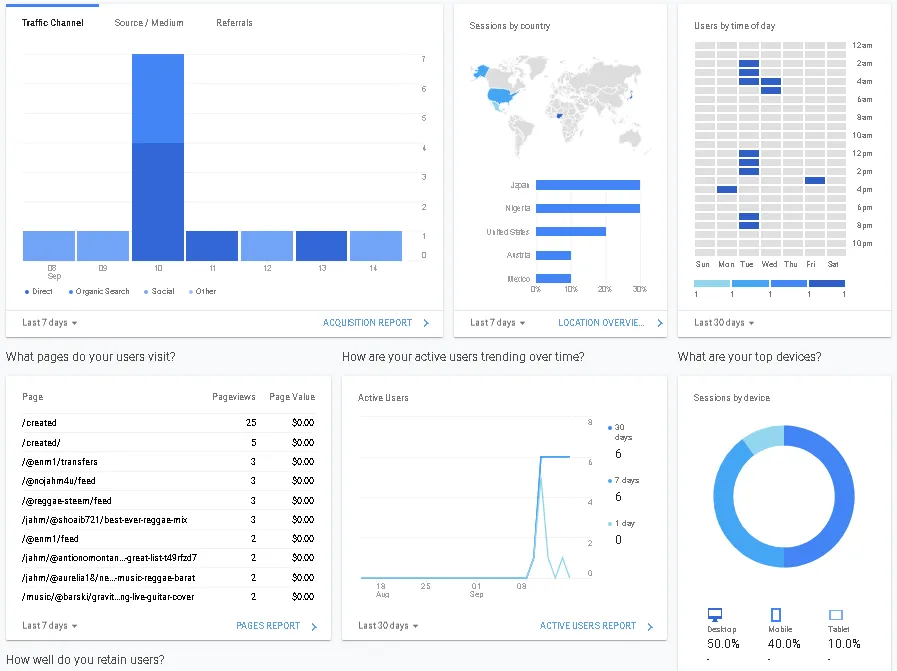The image size is (897, 671).
Task: Open Last 7 days dropdown under pages table
Action: click(50, 626)
